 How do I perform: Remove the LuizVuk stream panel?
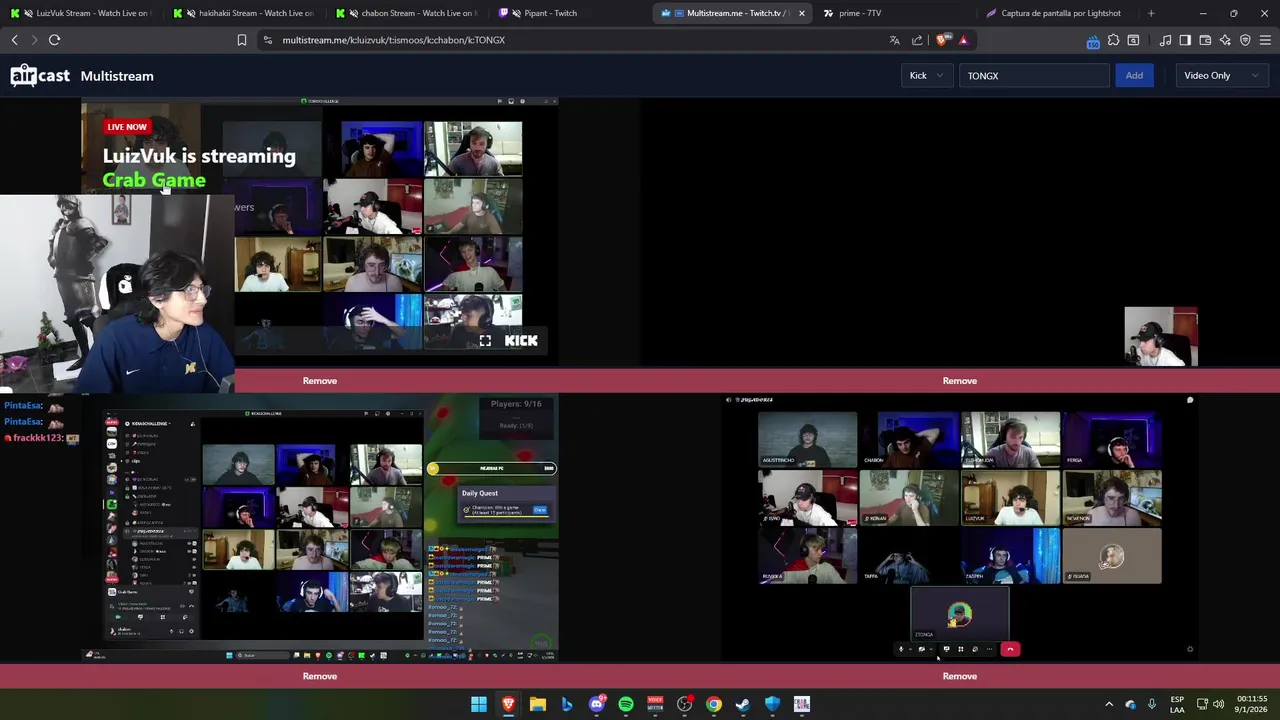pos(320,381)
